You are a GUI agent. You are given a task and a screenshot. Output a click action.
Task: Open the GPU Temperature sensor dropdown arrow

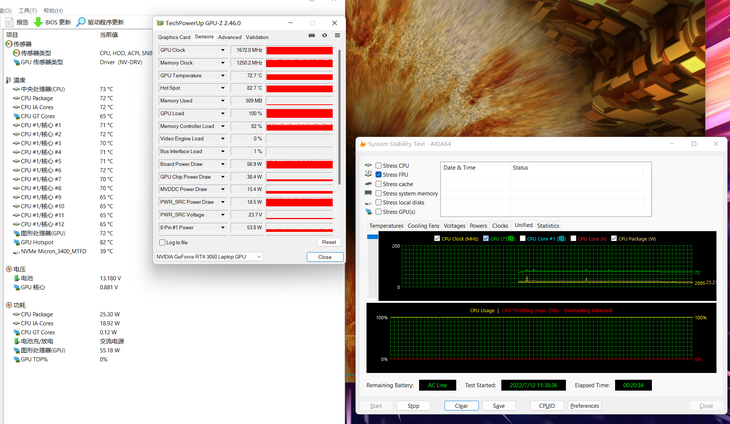point(223,75)
